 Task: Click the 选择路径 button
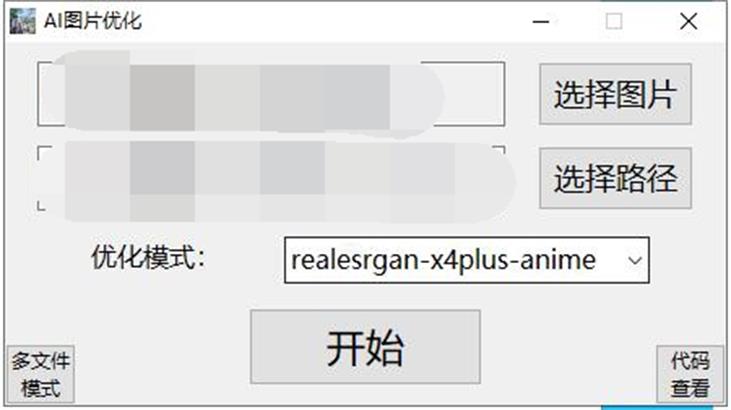click(615, 178)
